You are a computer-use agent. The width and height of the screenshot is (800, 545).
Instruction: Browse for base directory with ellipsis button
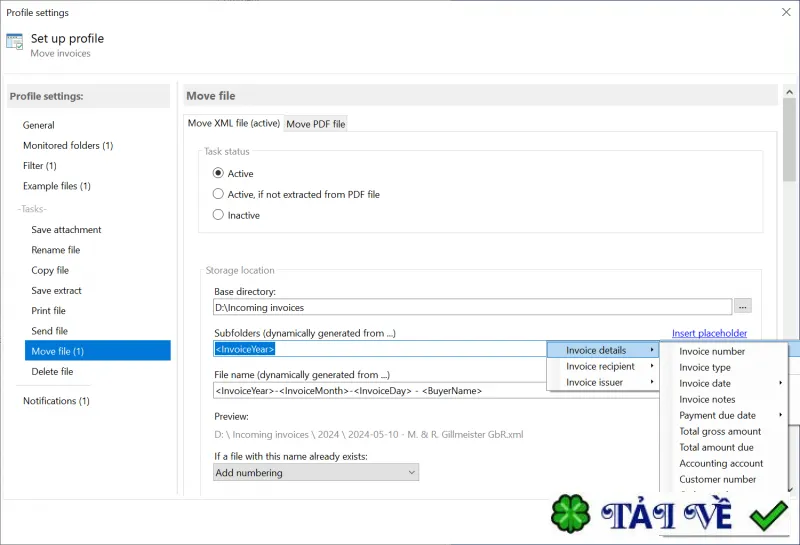742,307
